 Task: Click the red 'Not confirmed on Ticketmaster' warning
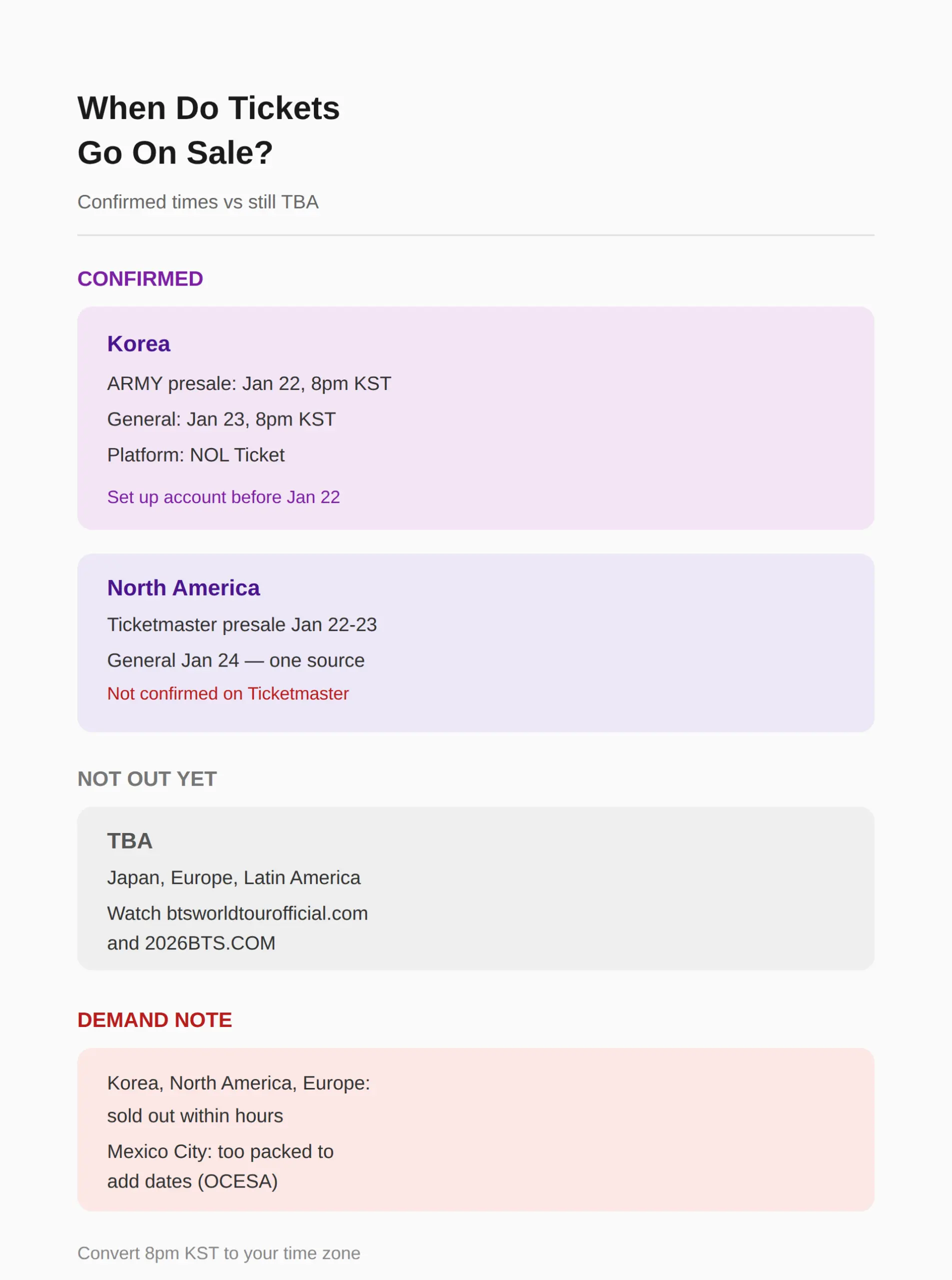point(227,693)
